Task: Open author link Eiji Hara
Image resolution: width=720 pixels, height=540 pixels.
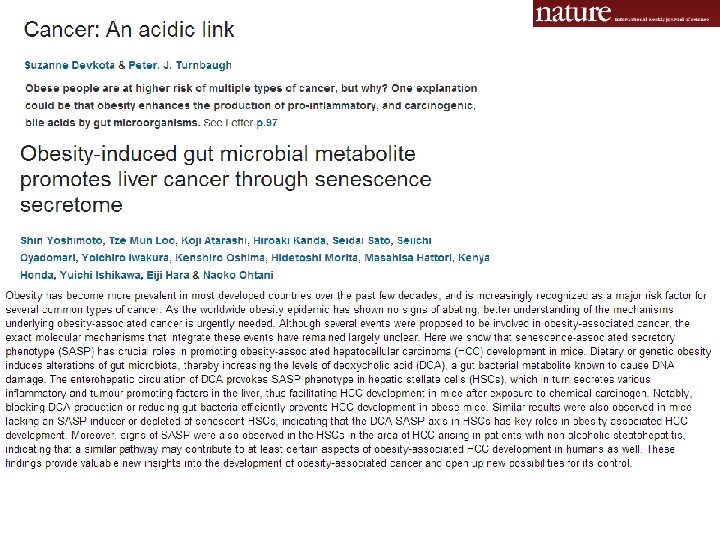Action: 168,275
